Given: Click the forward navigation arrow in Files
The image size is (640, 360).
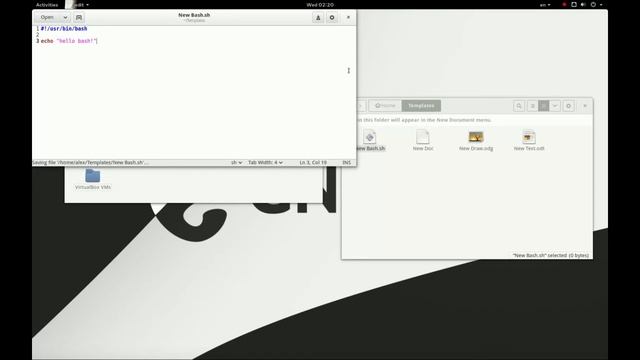Looking at the screenshot, I should [361, 106].
